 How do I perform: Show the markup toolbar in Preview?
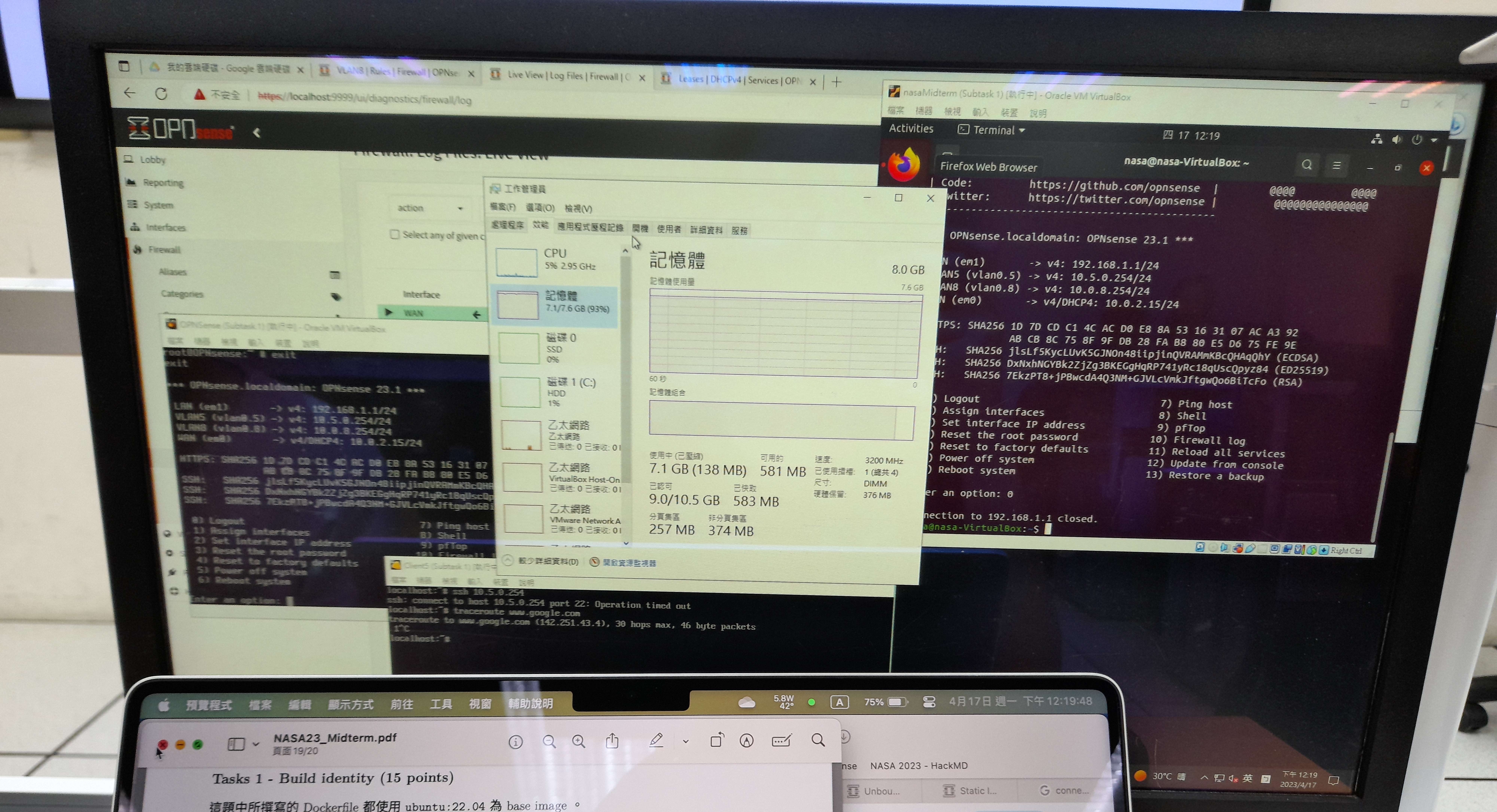tap(747, 741)
